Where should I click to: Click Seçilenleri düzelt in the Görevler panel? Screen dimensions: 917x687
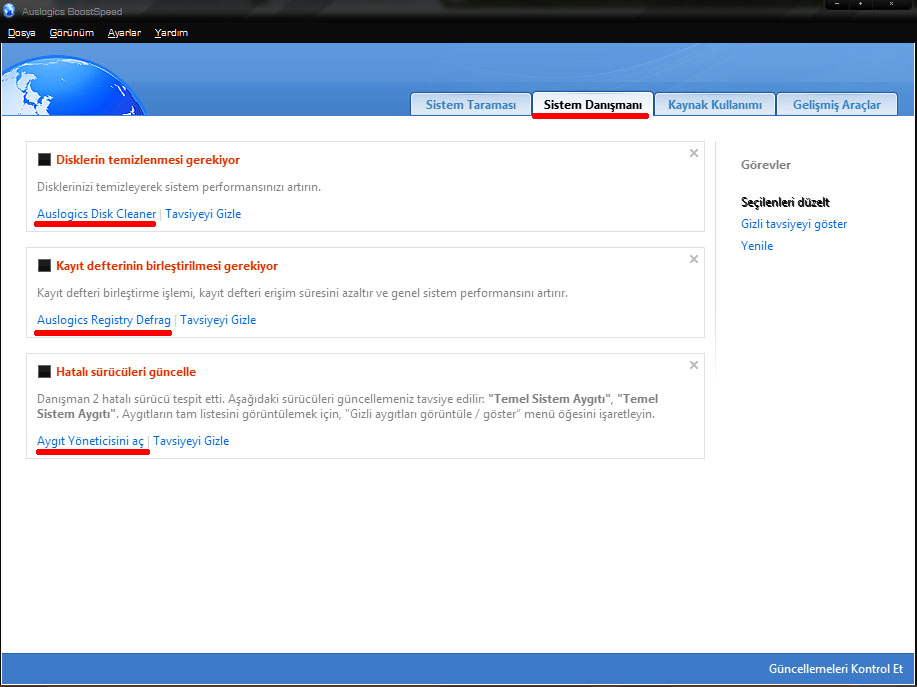coord(785,202)
